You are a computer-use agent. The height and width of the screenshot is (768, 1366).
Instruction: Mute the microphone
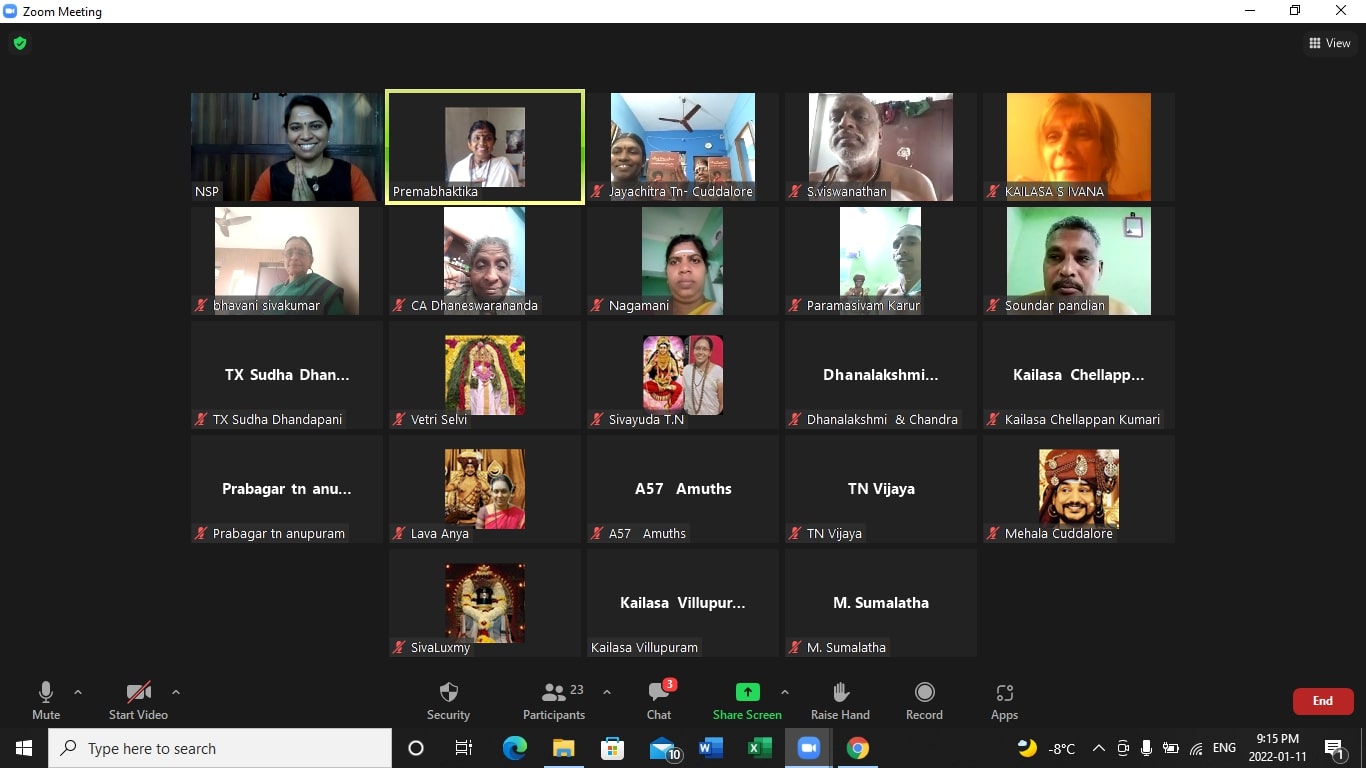click(x=46, y=700)
